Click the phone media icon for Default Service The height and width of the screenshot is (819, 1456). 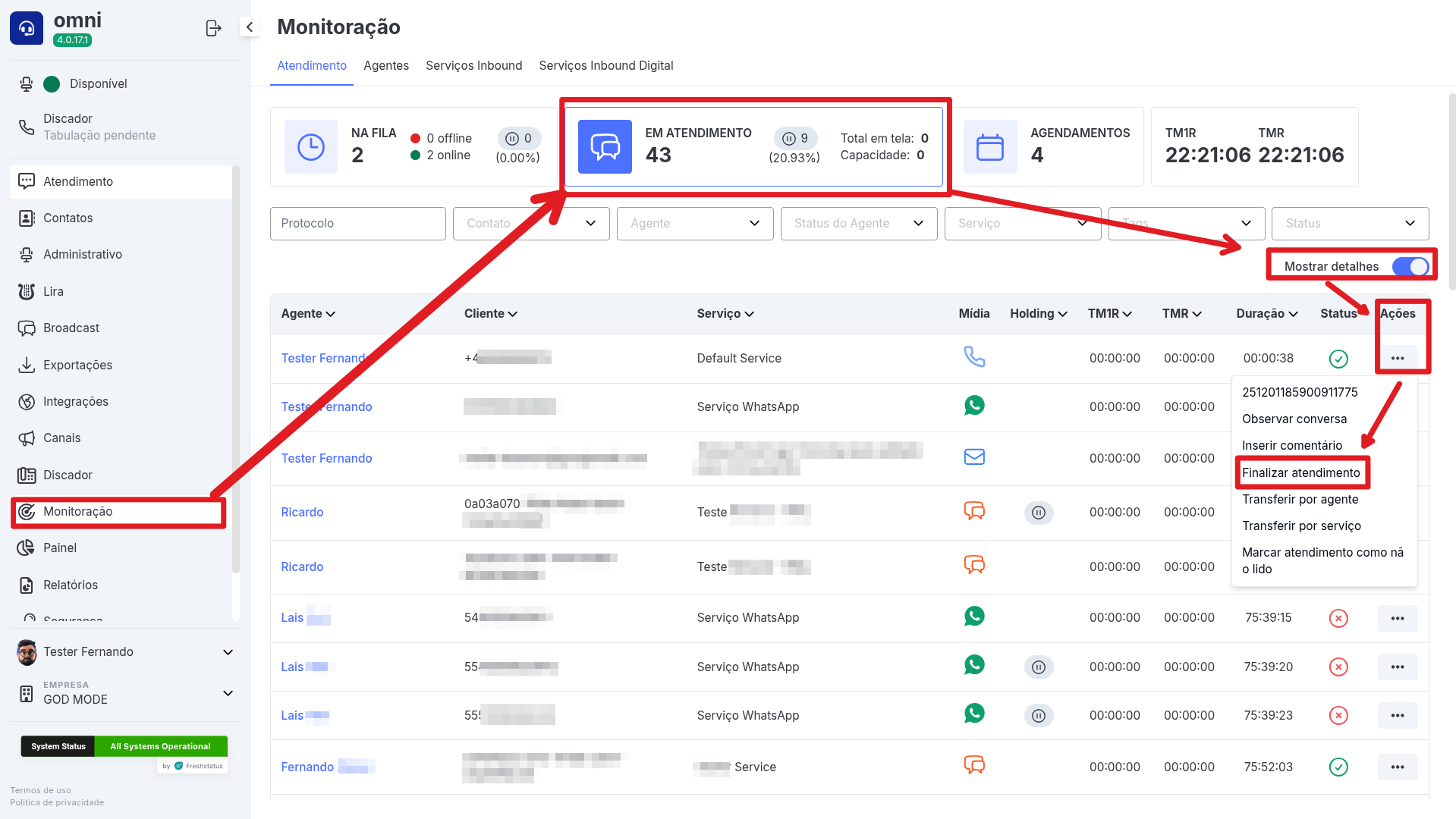coord(974,356)
